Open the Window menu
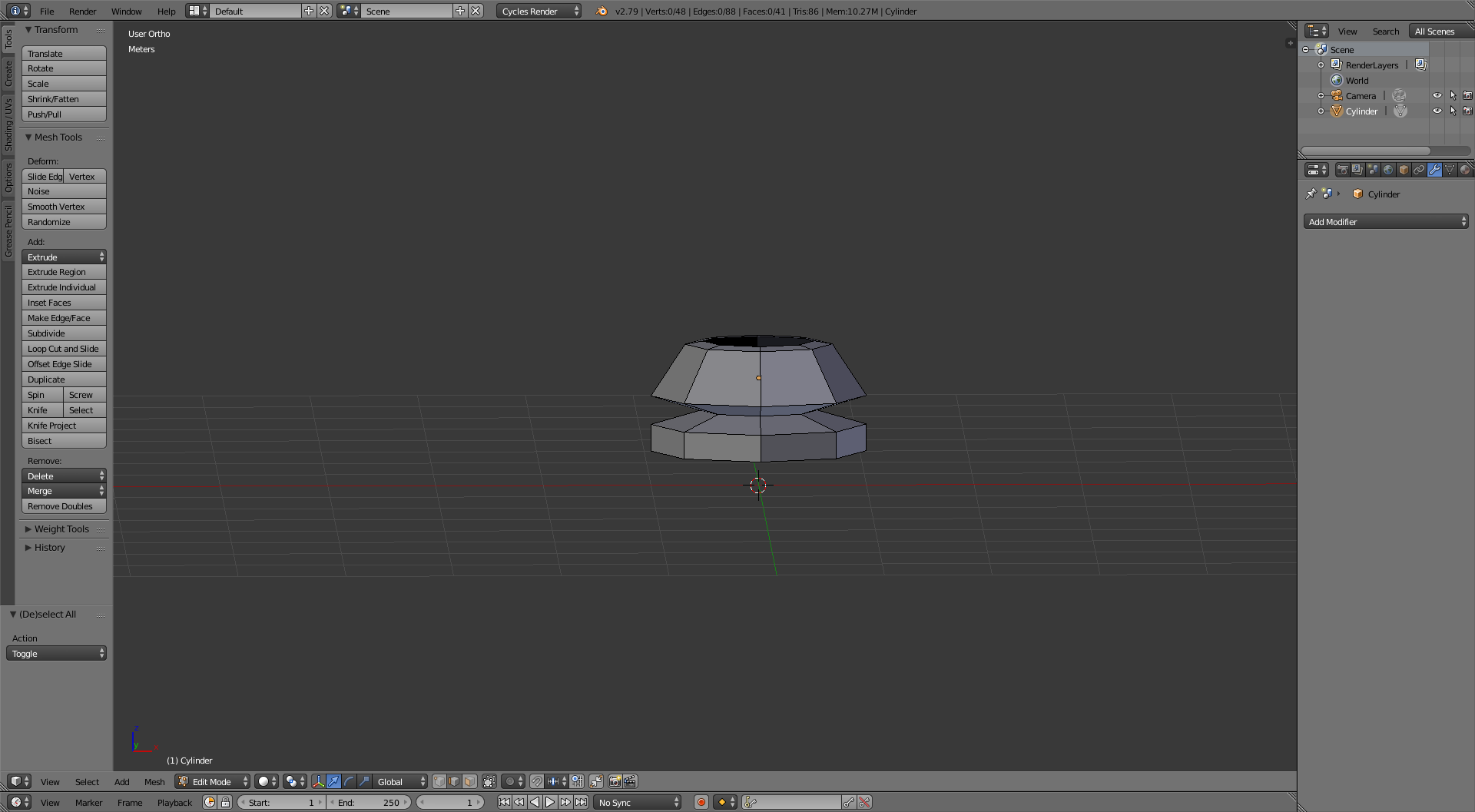The height and width of the screenshot is (812, 1475). click(x=126, y=11)
